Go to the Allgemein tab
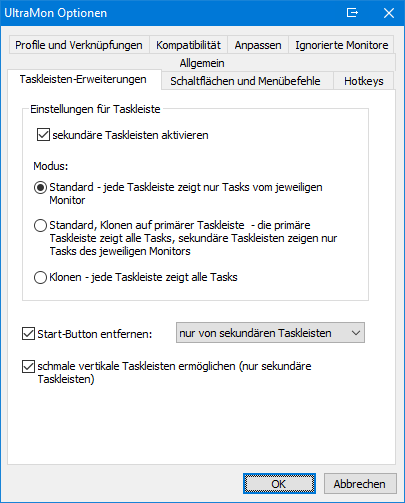The height and width of the screenshot is (503, 405). point(202,63)
